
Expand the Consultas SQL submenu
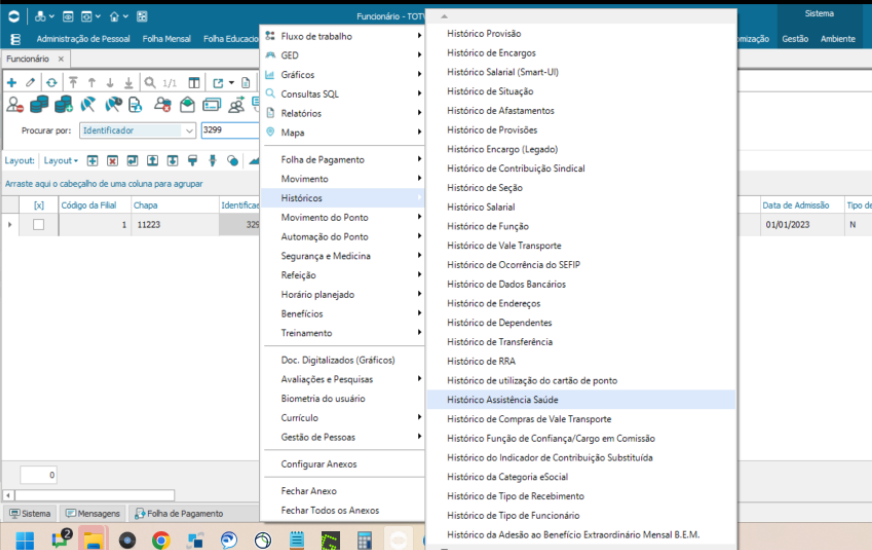(x=343, y=94)
